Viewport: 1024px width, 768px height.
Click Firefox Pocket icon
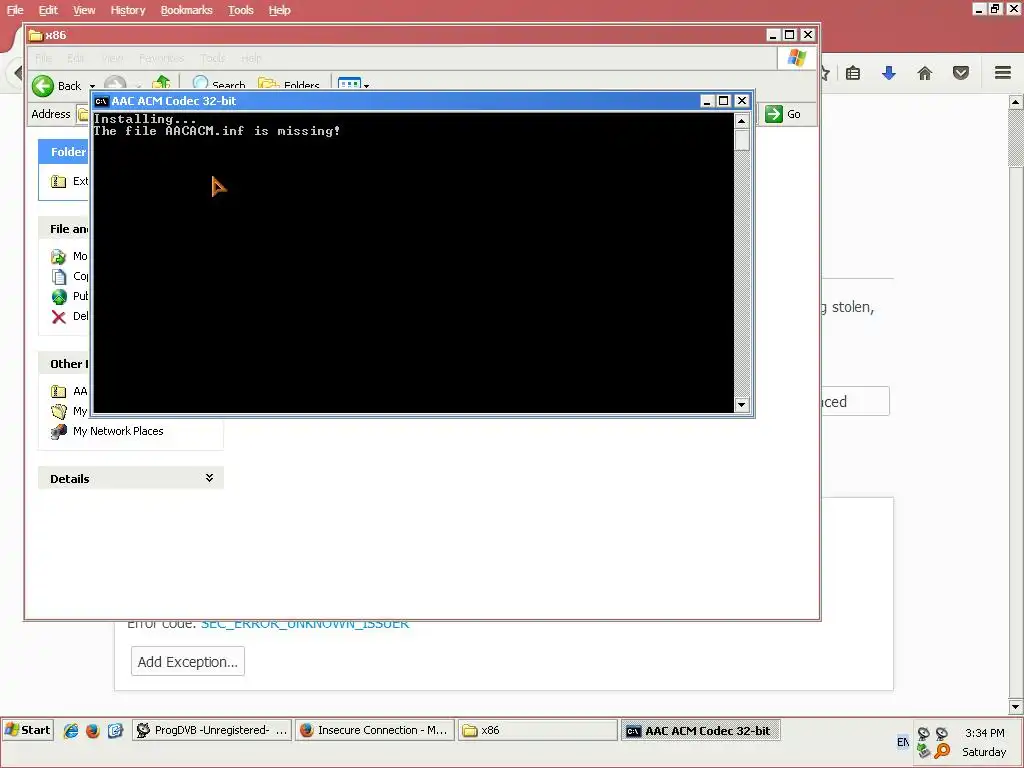click(x=961, y=73)
